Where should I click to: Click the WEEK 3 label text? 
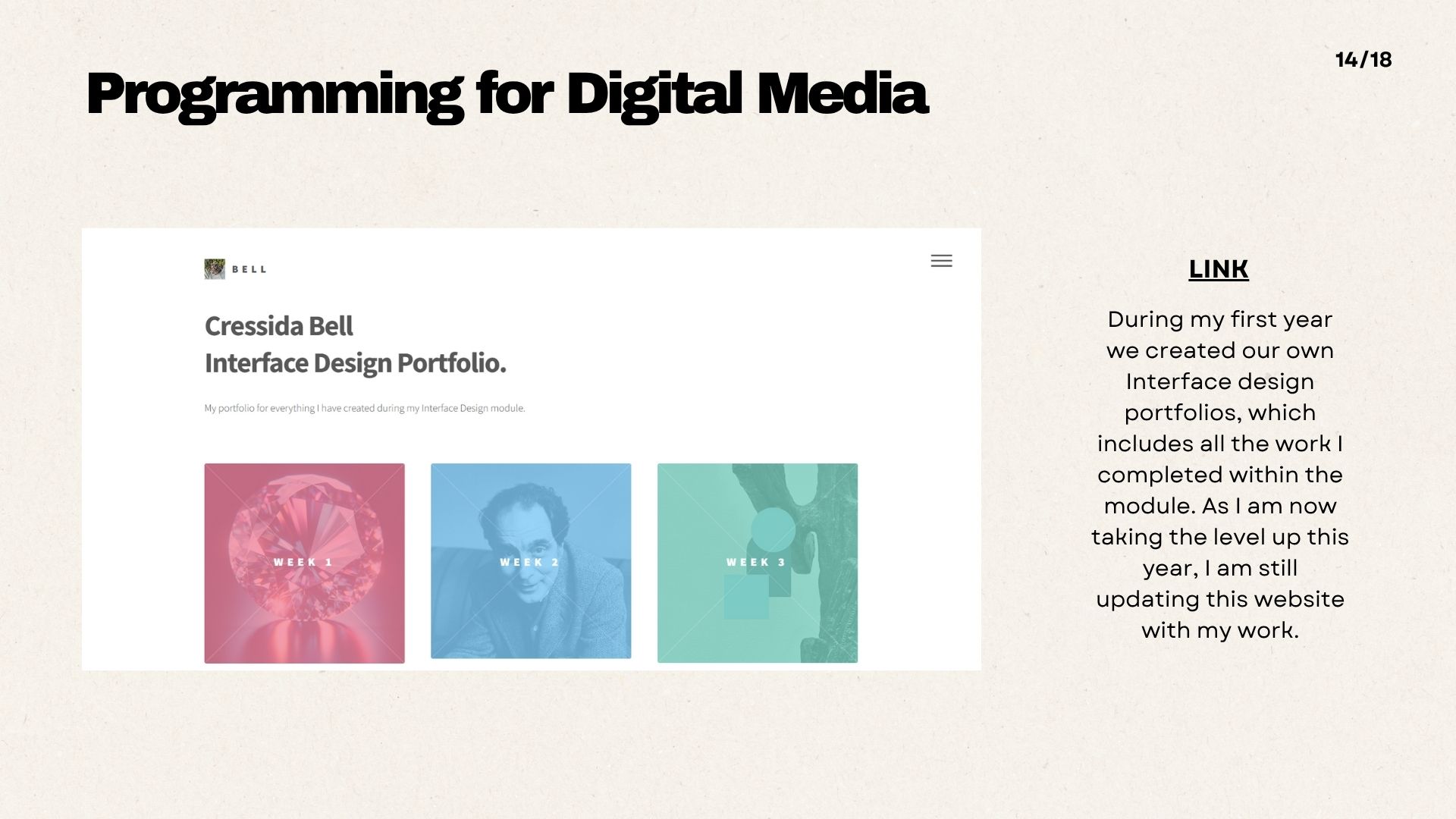(756, 562)
